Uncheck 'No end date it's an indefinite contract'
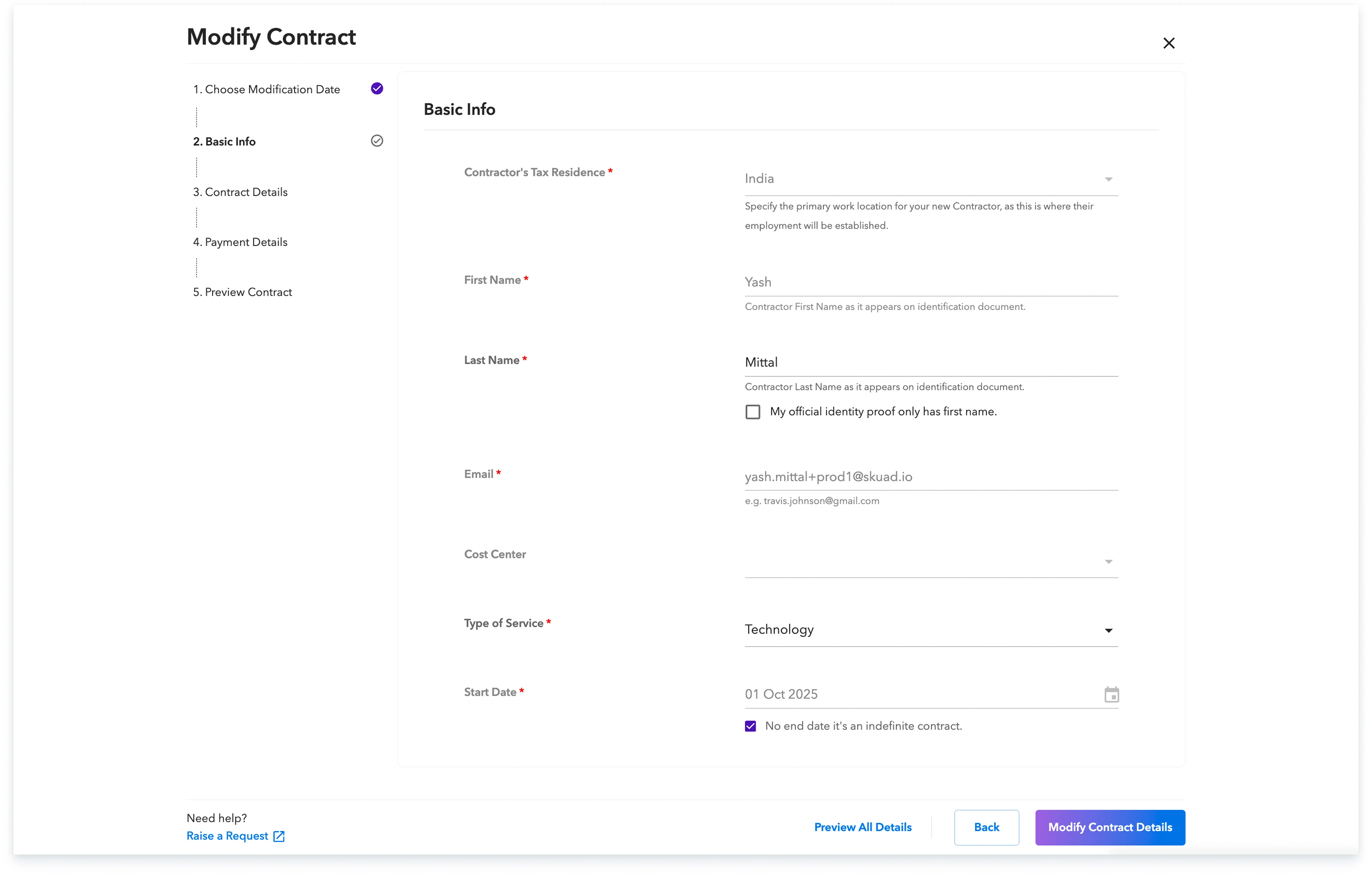Viewport: 1372px width, 877px height. click(x=750, y=726)
